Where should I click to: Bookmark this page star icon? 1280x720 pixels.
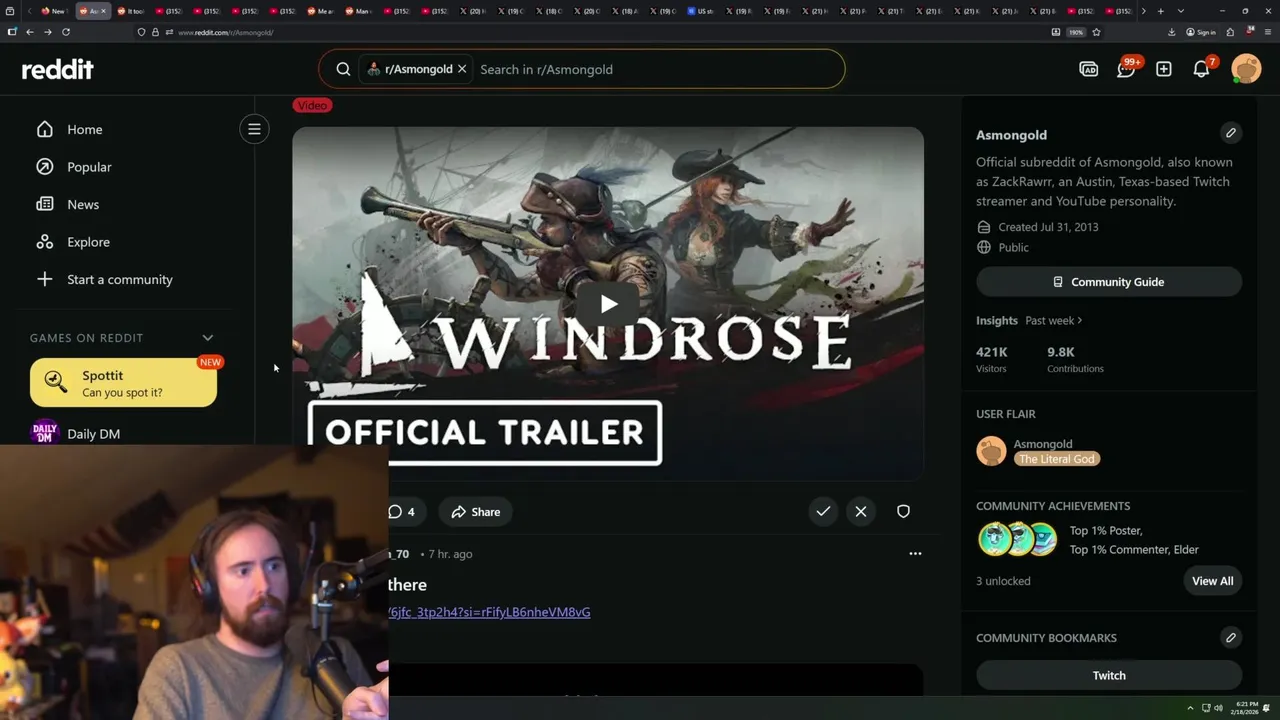tap(1096, 32)
